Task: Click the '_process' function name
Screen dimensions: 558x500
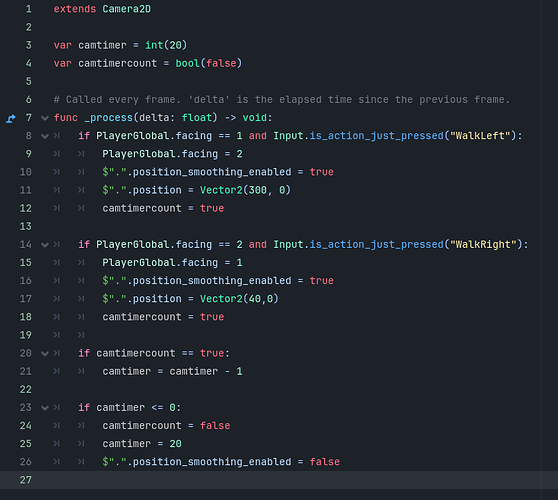Action: [109, 118]
